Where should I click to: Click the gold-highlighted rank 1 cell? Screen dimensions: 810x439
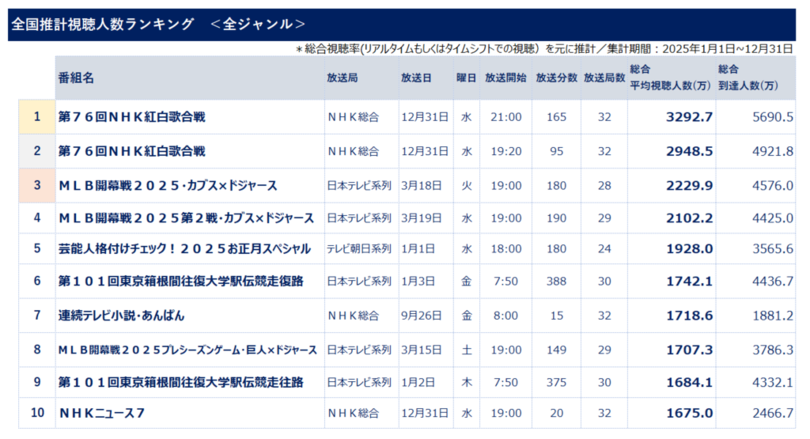(37, 117)
